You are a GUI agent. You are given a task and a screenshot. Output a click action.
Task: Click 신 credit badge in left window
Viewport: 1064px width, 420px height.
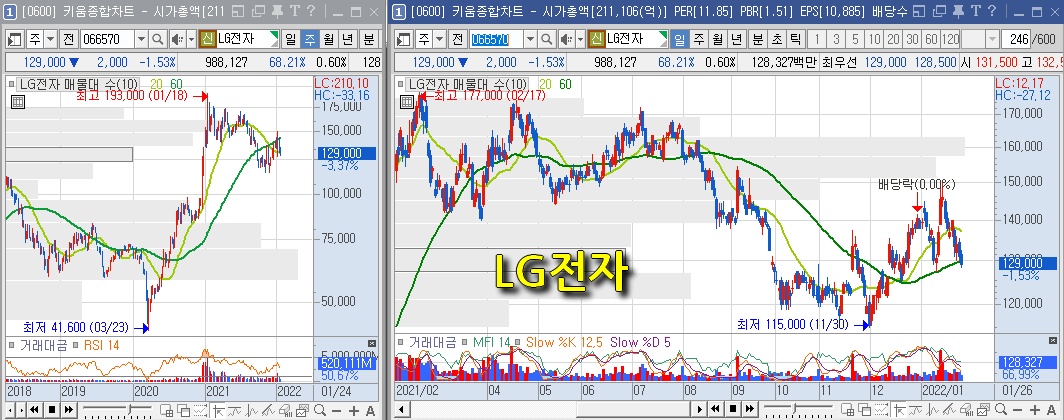click(x=208, y=39)
